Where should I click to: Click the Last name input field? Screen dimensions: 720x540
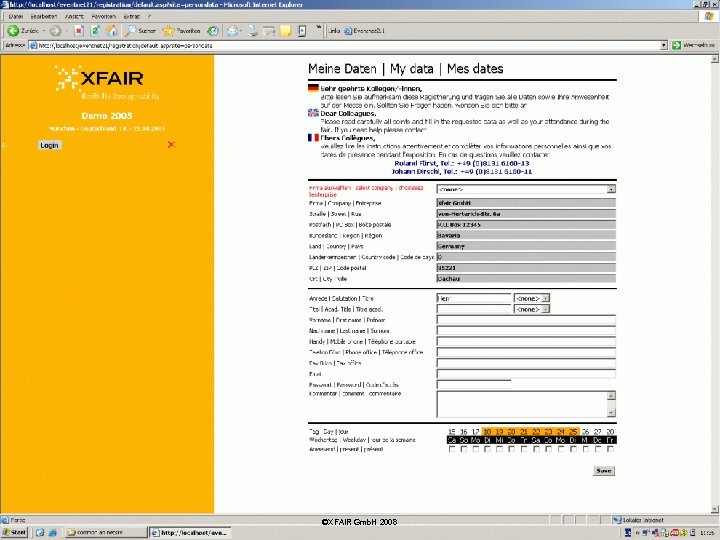point(526,331)
